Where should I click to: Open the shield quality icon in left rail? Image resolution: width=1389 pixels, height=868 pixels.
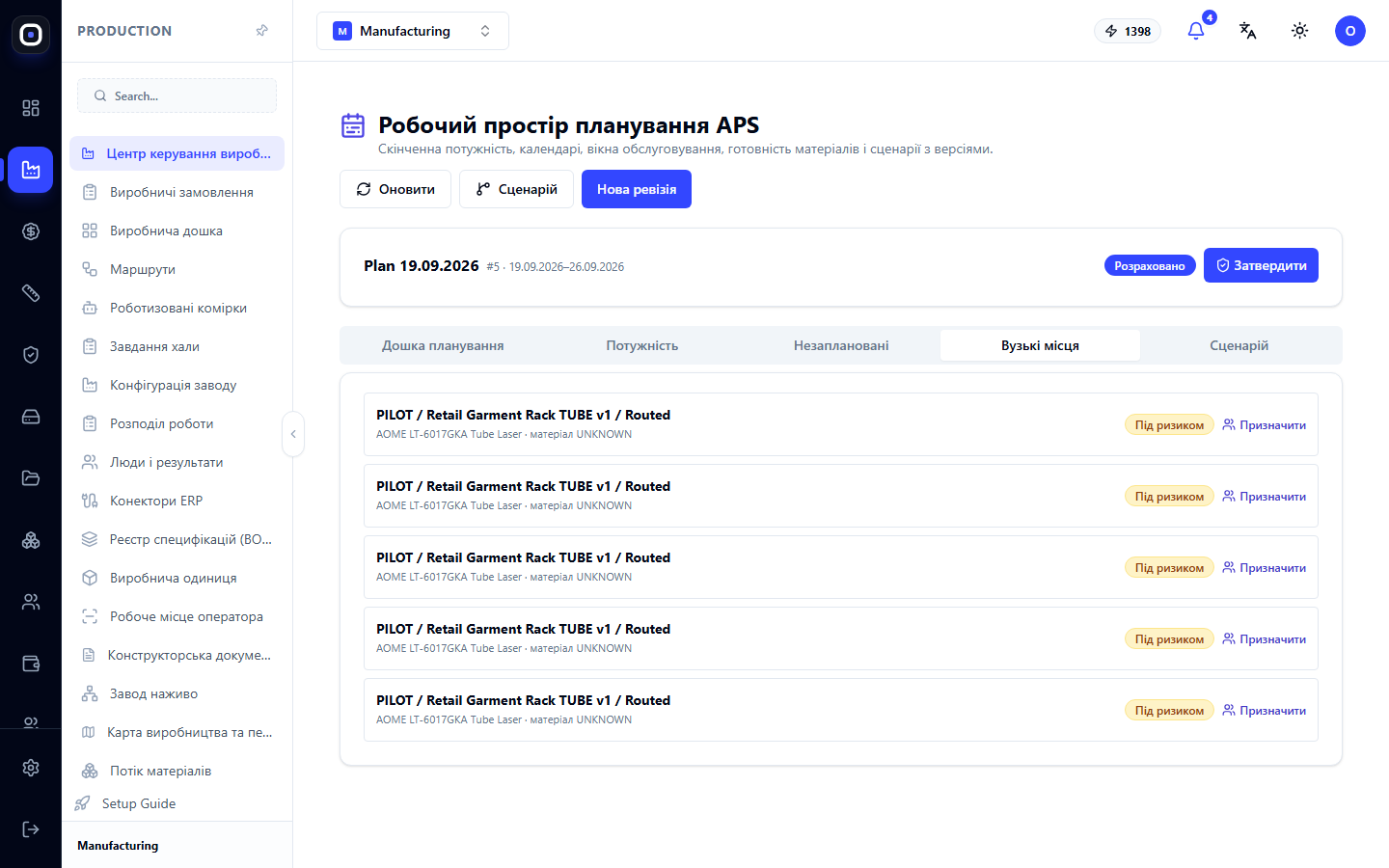pos(31,355)
